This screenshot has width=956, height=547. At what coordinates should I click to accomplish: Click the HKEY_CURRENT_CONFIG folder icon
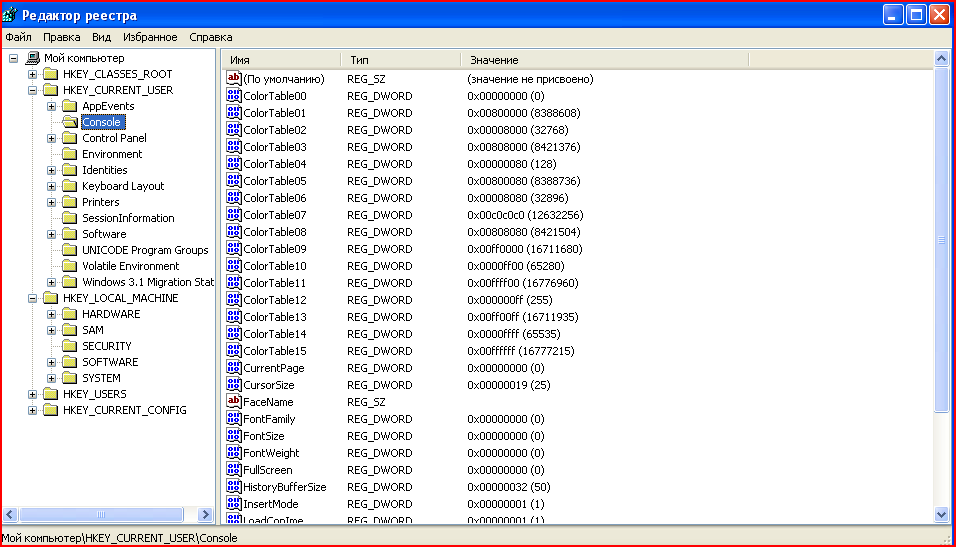click(51, 410)
